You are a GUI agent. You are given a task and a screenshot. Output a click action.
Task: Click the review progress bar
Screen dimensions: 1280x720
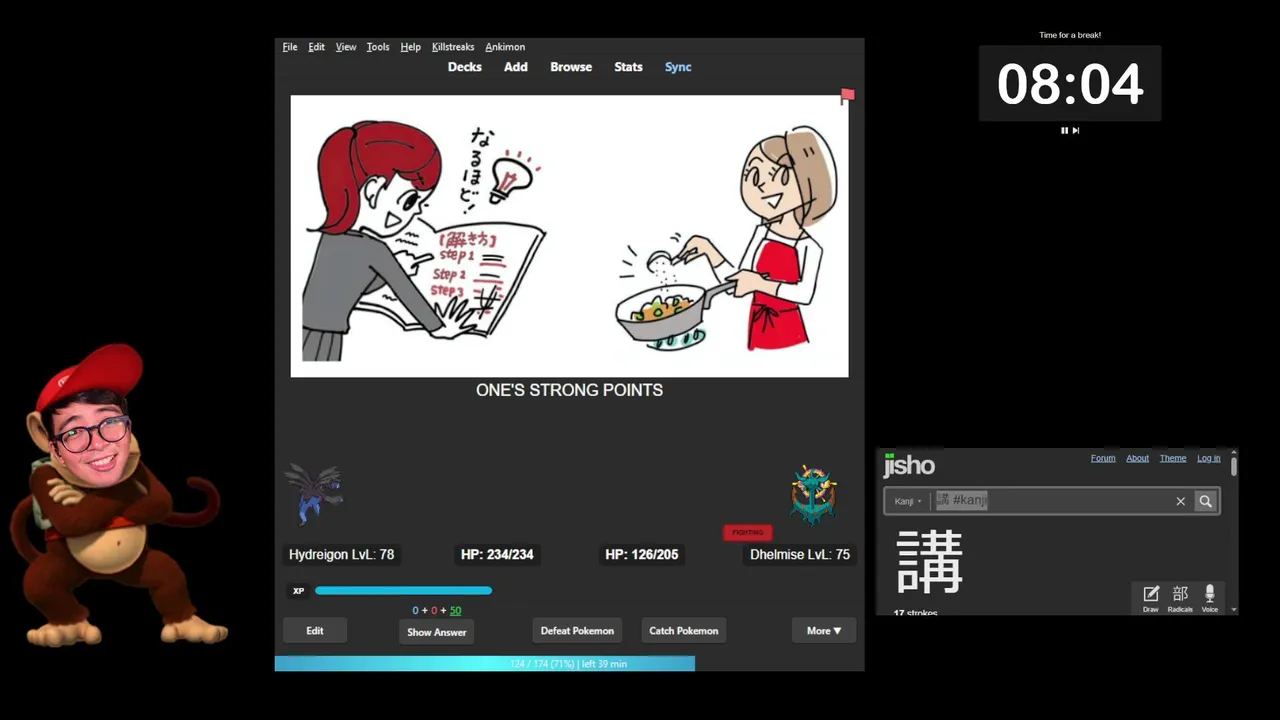point(485,664)
